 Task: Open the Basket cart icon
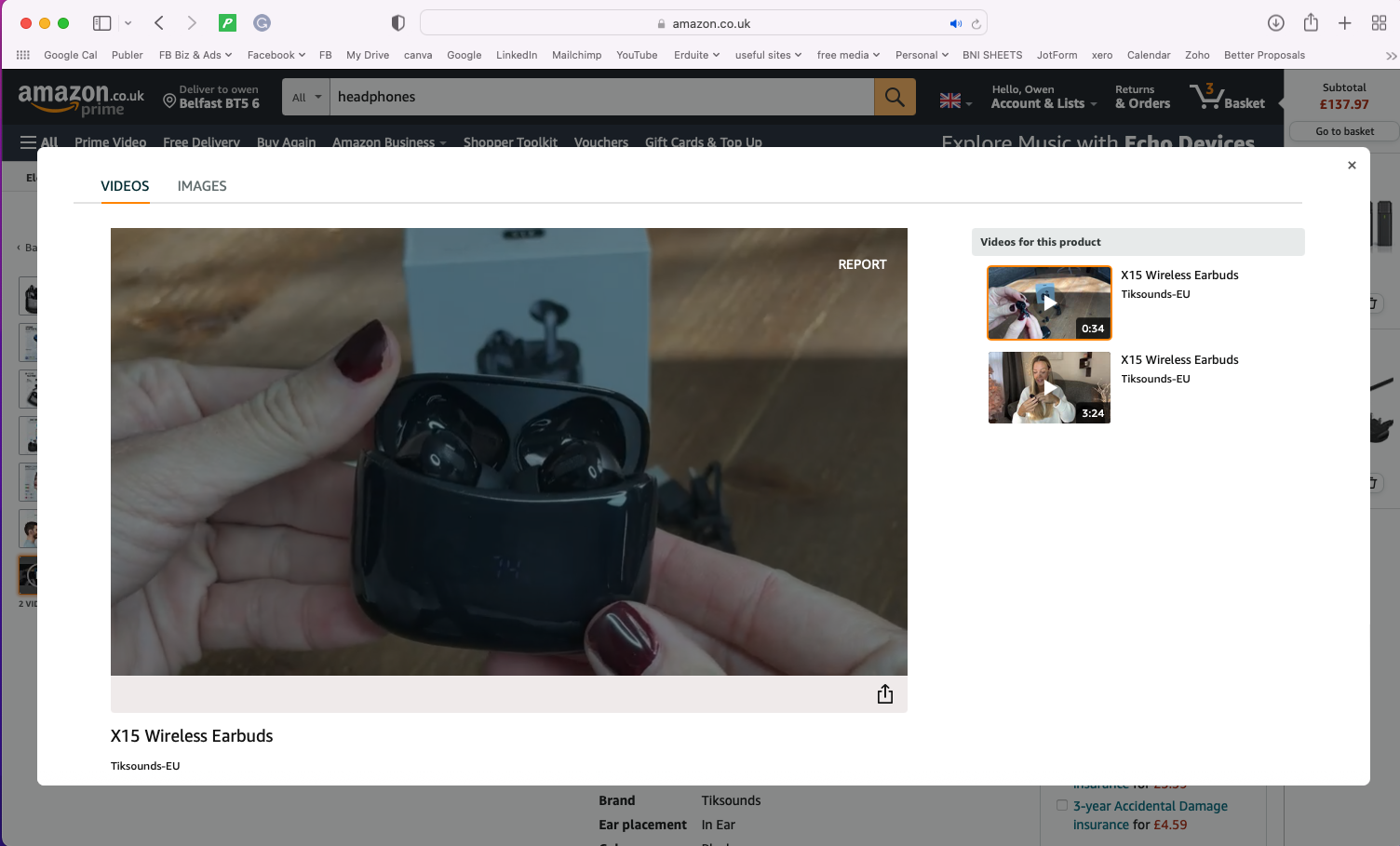(1227, 97)
